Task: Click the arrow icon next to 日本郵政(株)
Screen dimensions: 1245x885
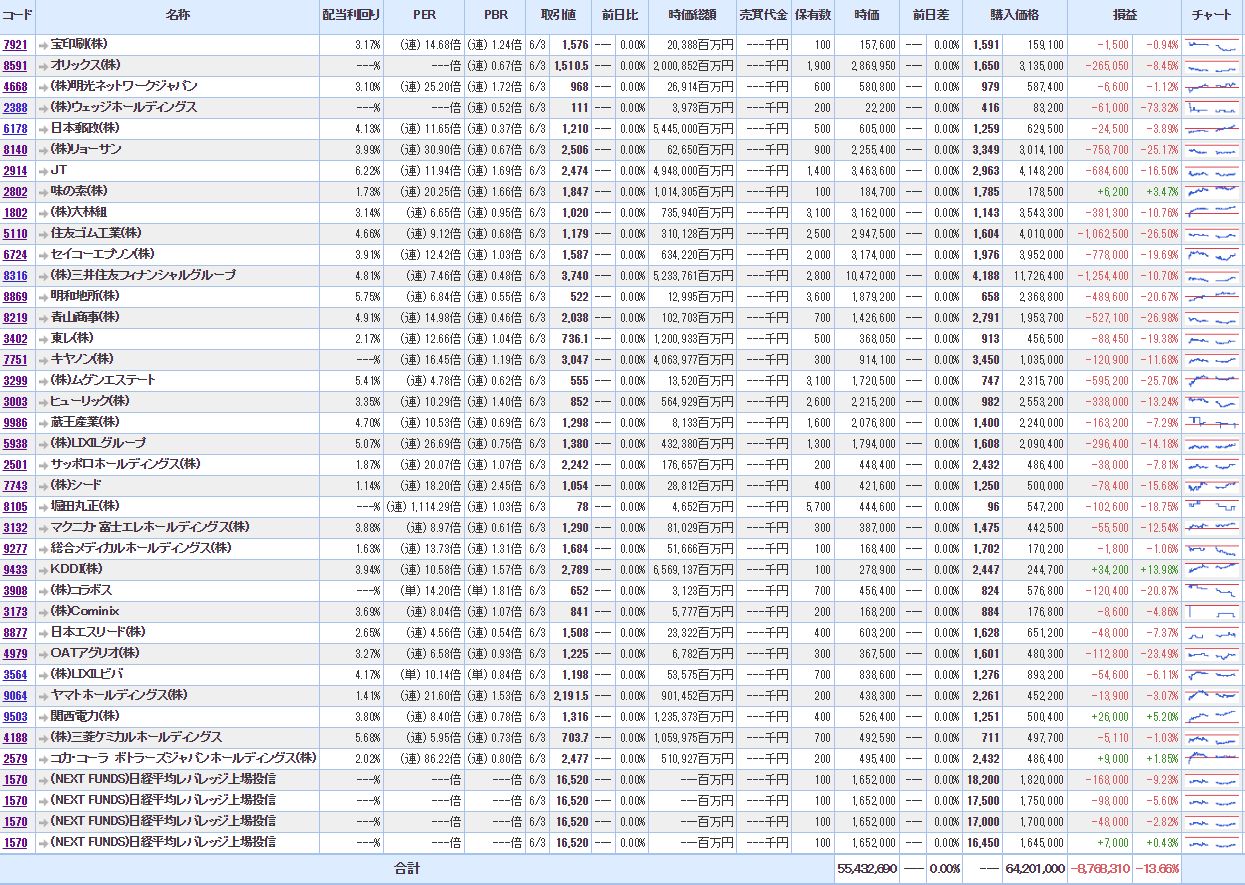Action: pos(43,129)
